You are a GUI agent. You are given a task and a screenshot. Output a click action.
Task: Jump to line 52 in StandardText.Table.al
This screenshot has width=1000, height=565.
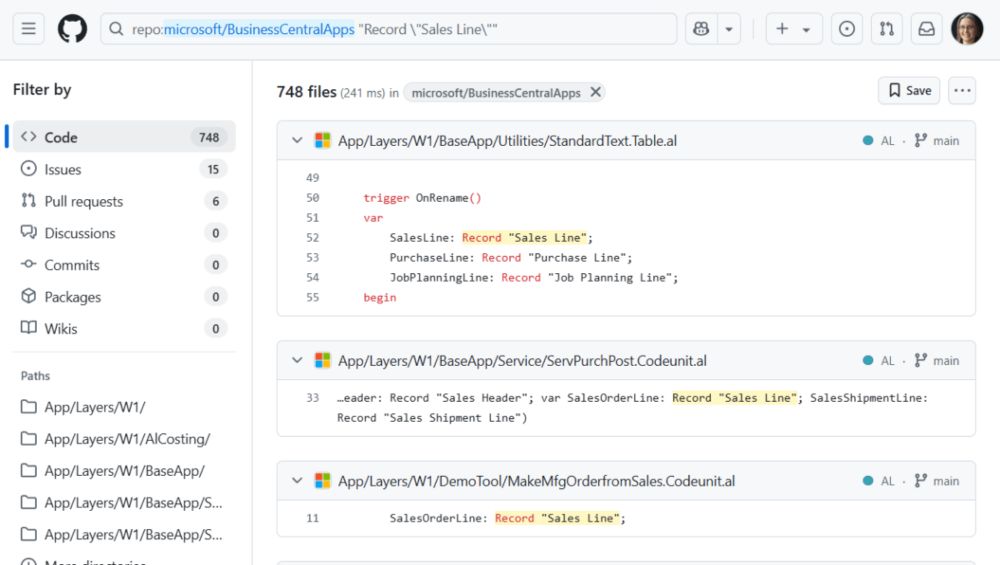[x=312, y=238]
